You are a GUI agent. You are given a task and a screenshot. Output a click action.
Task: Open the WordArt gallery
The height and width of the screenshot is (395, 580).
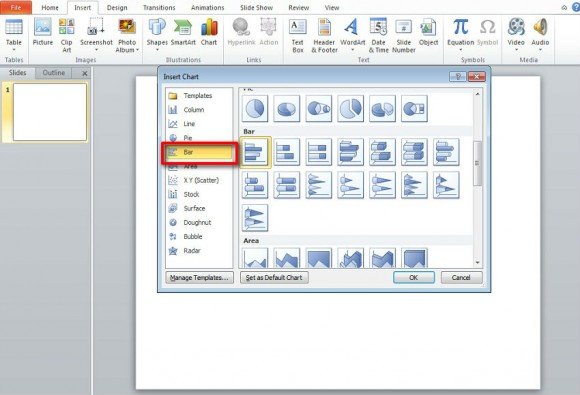353,34
